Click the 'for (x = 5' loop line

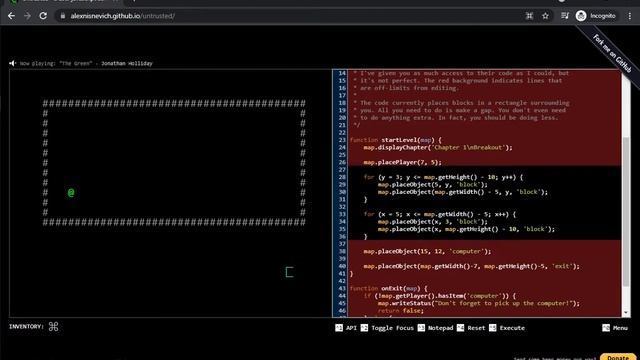tap(439, 214)
